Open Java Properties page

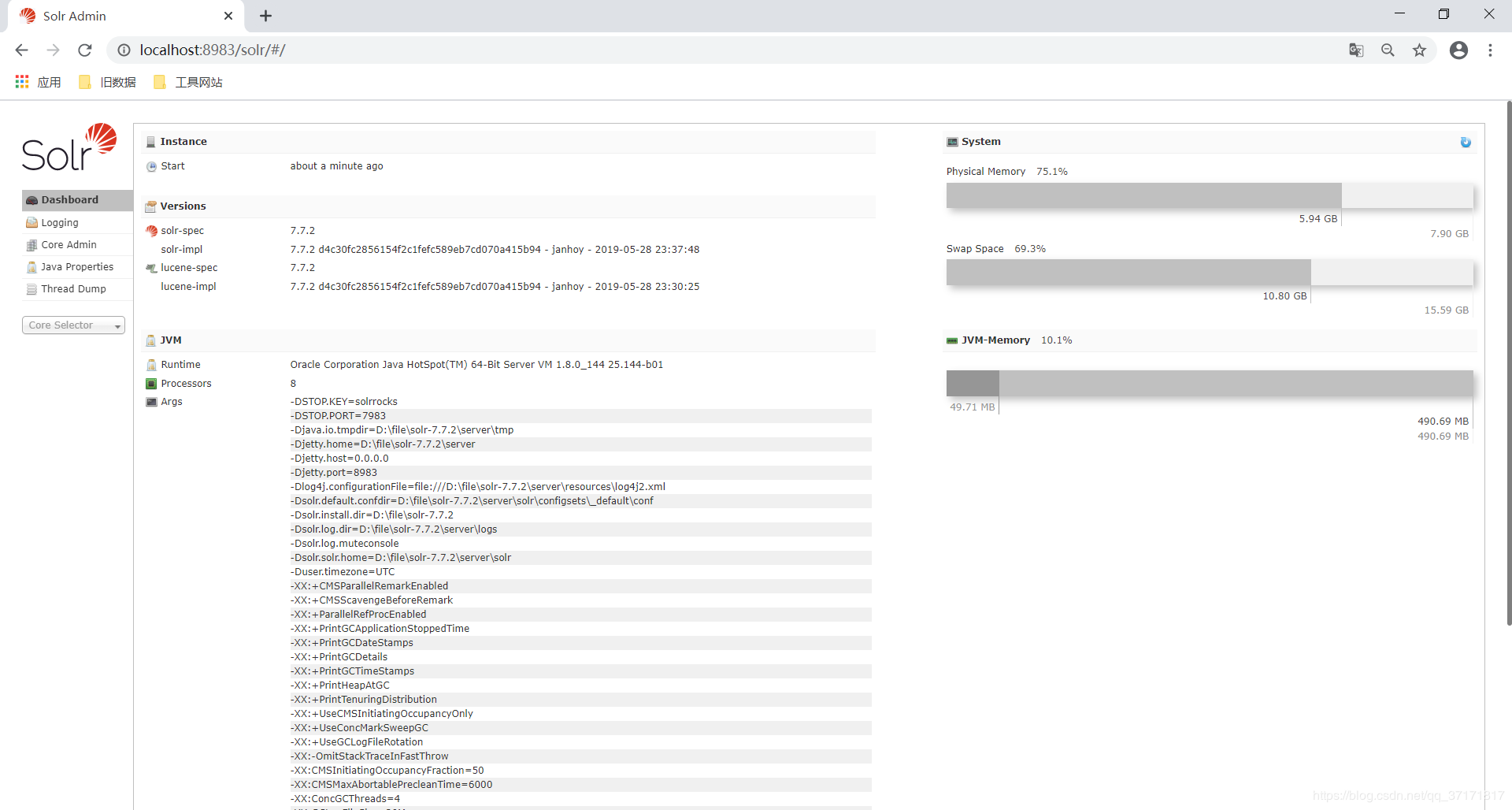tap(77, 267)
